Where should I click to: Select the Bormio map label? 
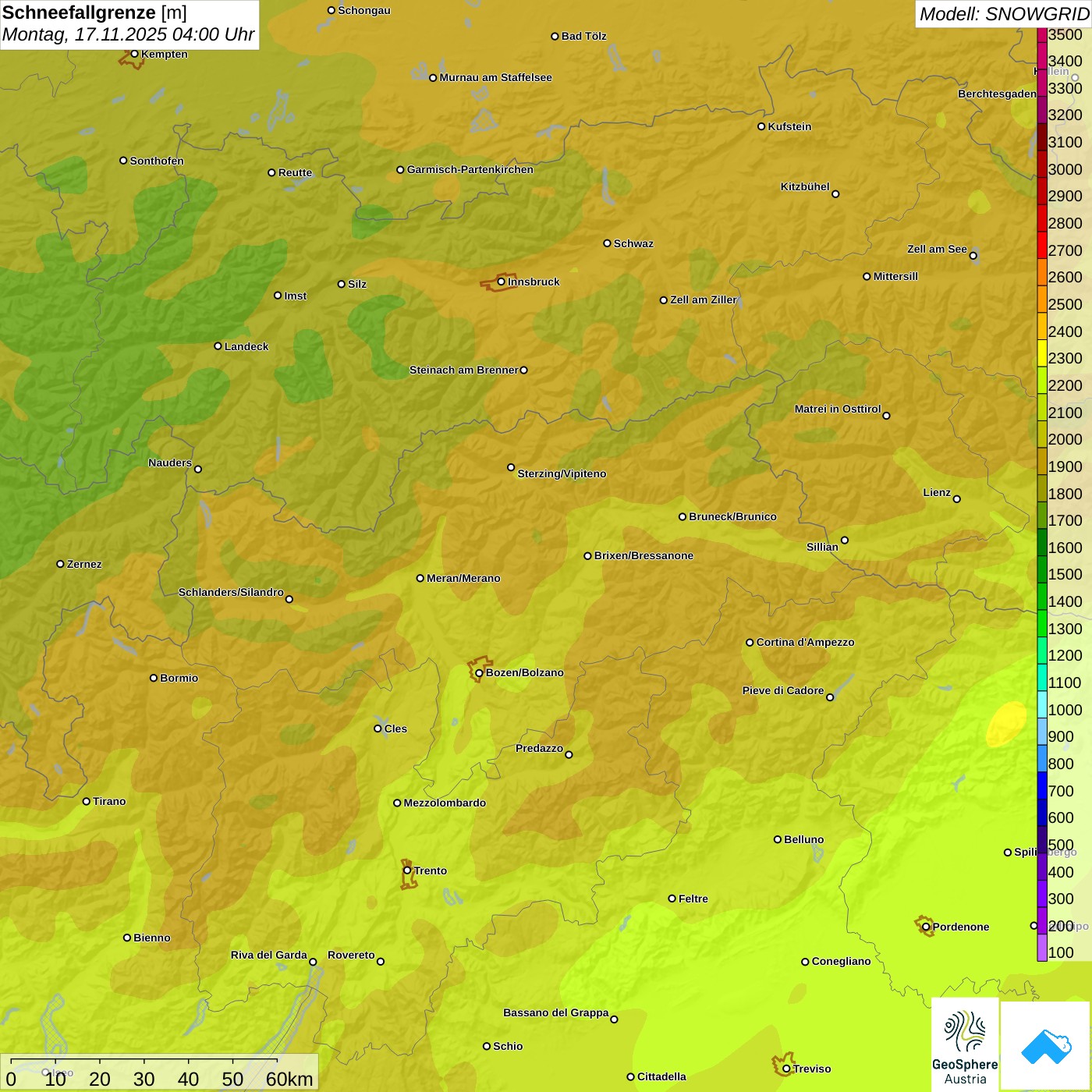click(179, 678)
